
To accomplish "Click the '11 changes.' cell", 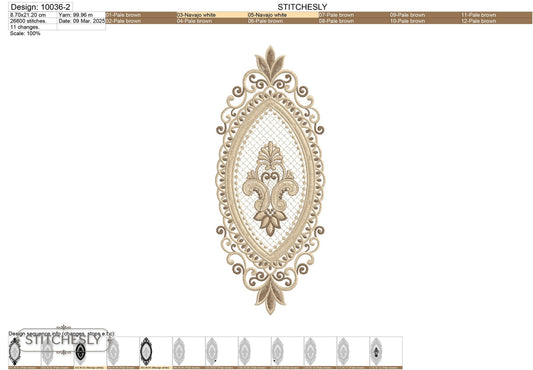I will coord(33,27).
